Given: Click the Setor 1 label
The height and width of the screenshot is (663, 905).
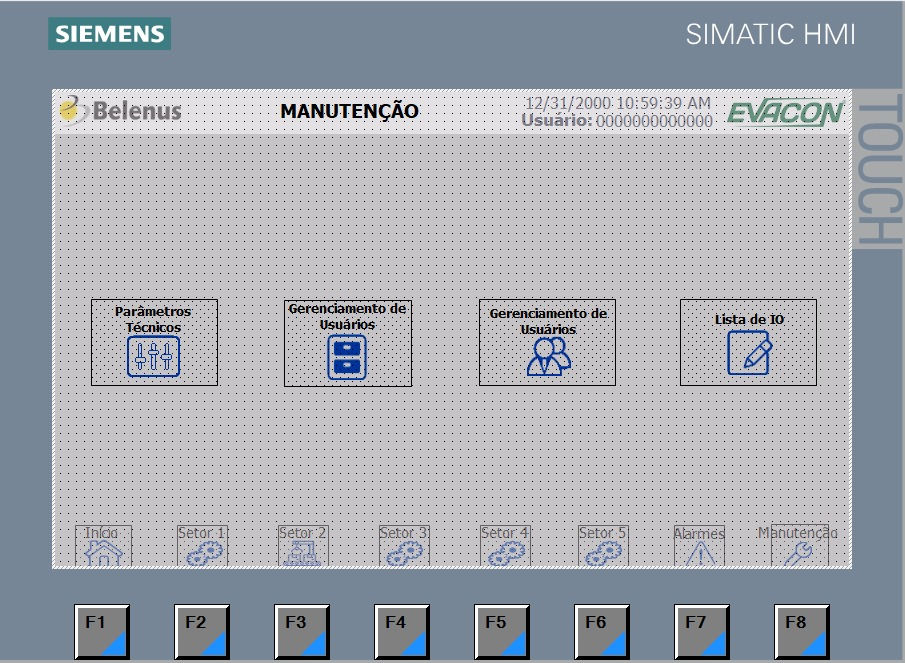Looking at the screenshot, I should click(x=201, y=533).
